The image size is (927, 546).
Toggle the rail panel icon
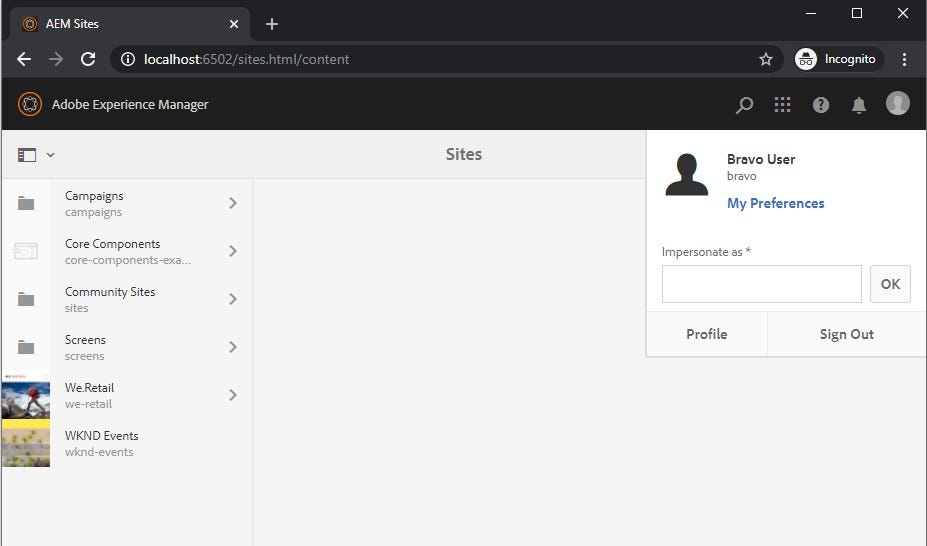point(27,155)
